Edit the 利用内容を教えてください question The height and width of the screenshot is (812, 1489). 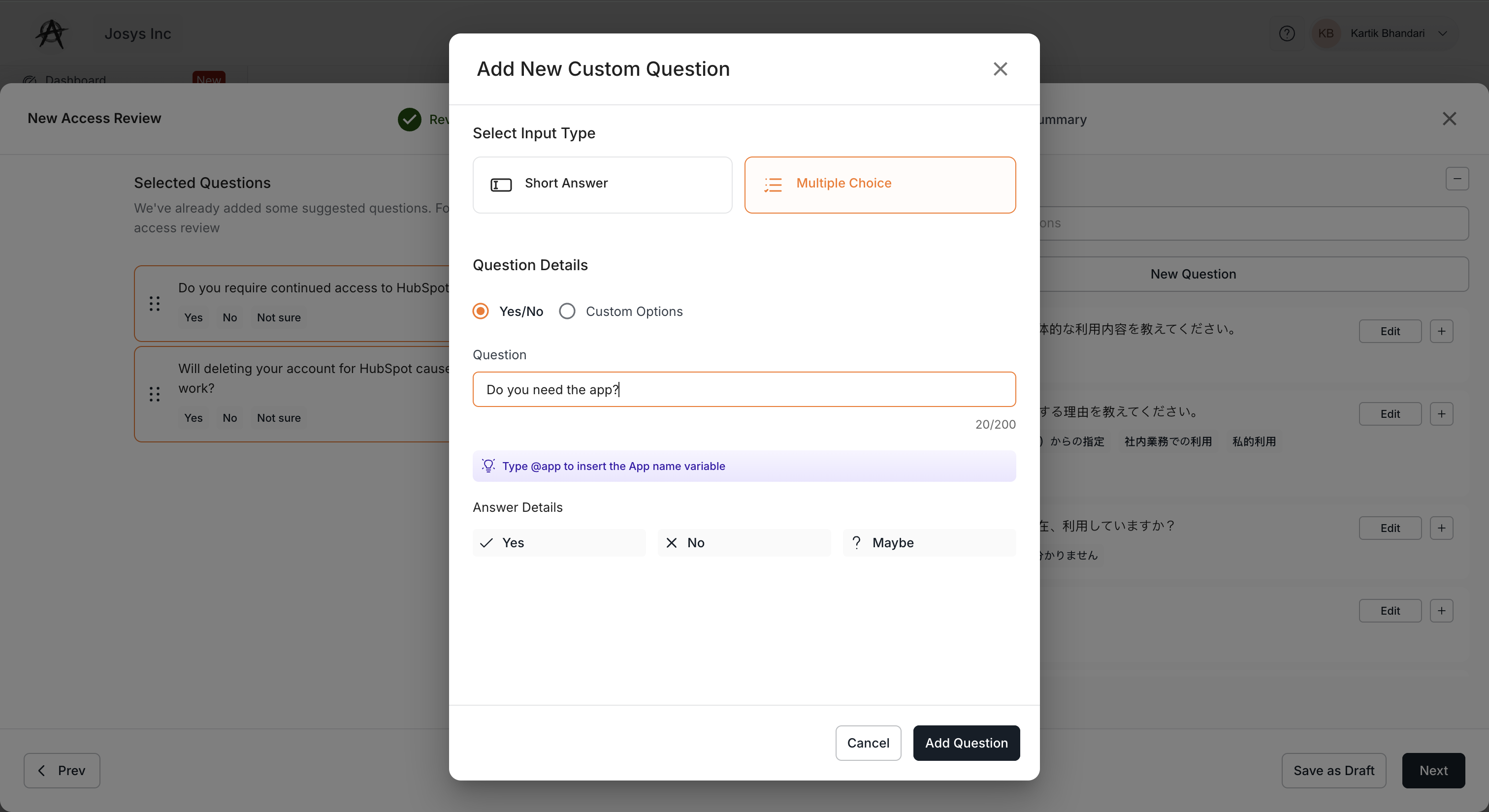tap(1390, 331)
